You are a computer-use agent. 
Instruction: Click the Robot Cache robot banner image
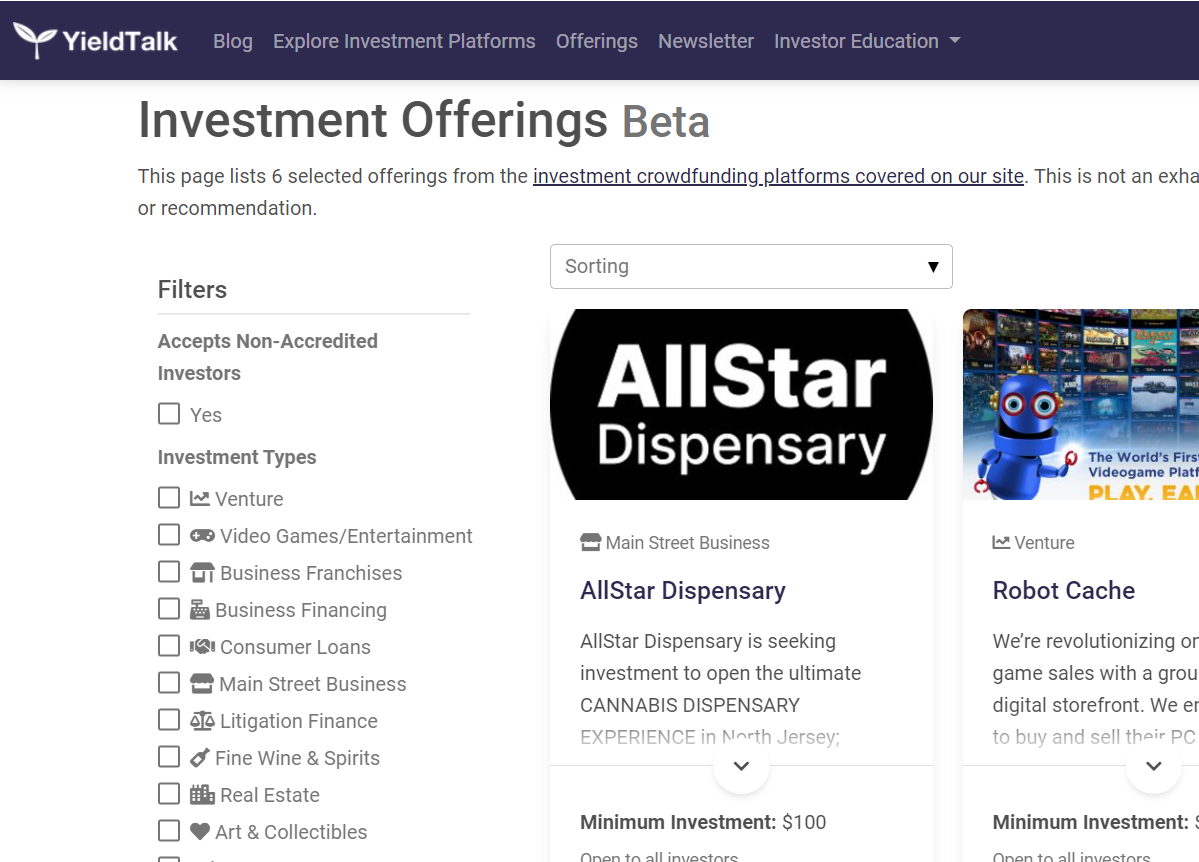pyautogui.click(x=1080, y=405)
